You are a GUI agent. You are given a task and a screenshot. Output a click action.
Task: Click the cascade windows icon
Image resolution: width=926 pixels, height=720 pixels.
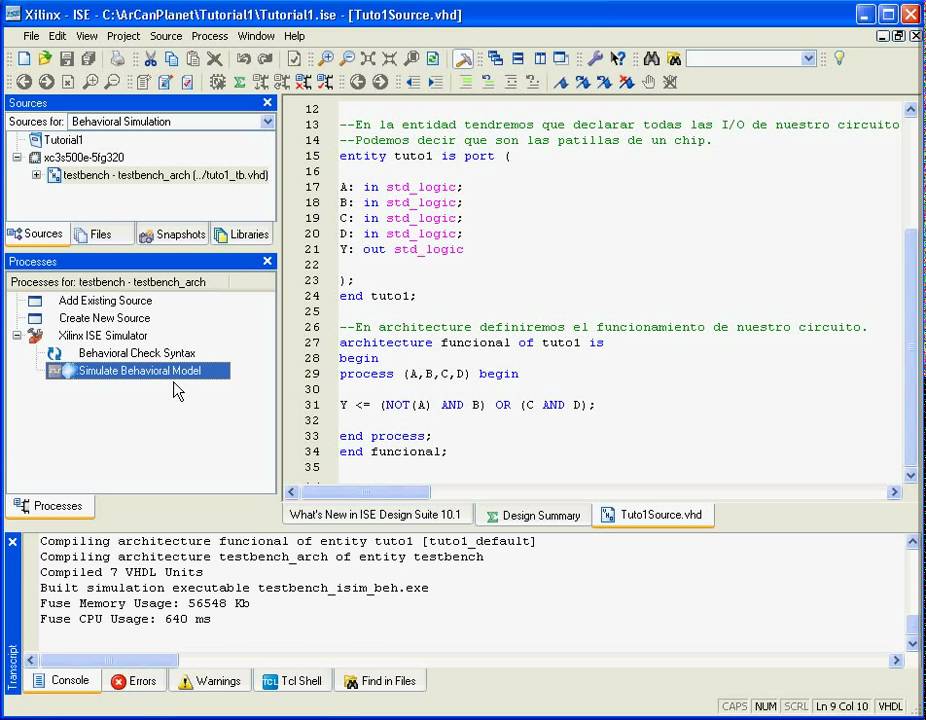495,58
